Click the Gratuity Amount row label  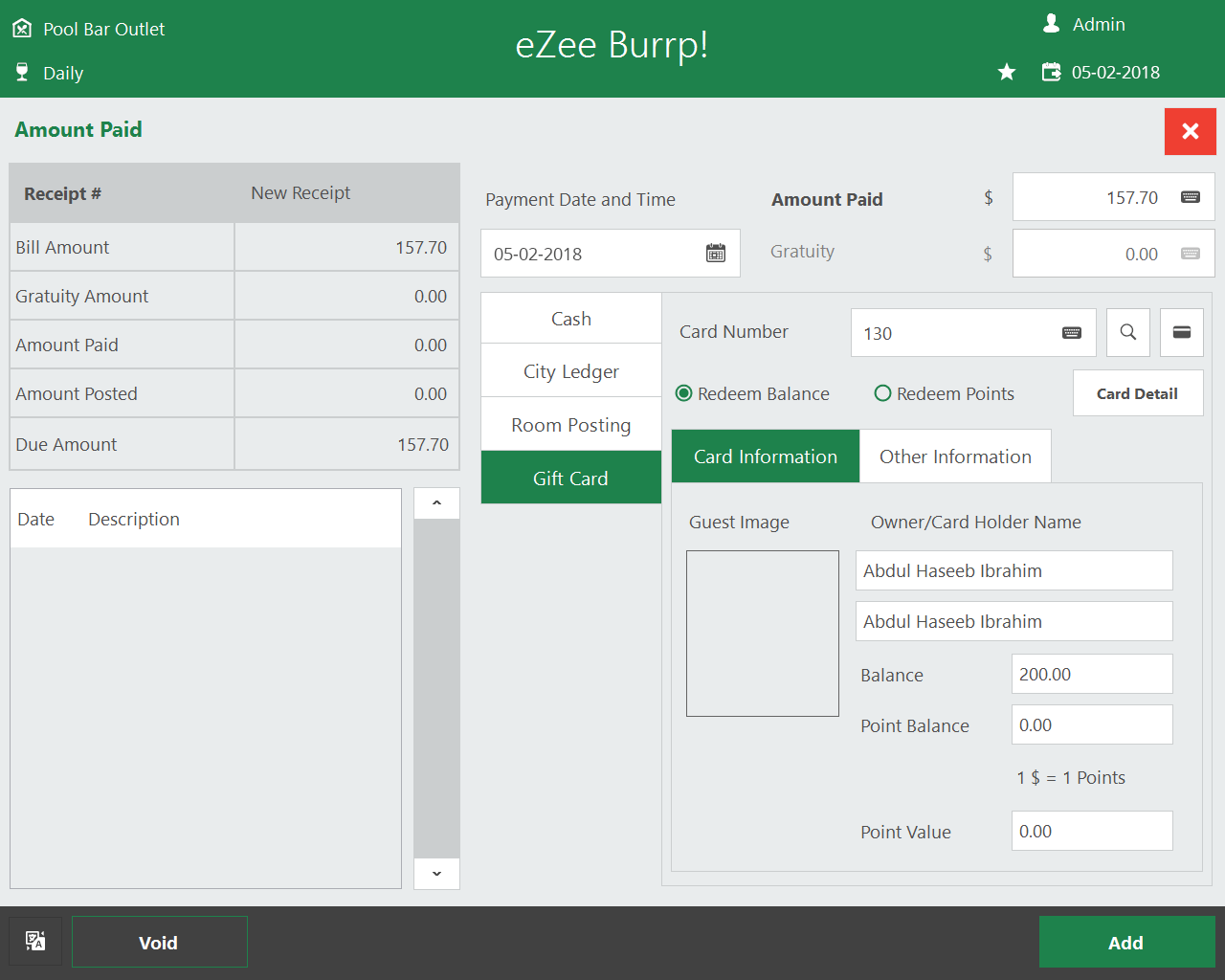click(82, 296)
